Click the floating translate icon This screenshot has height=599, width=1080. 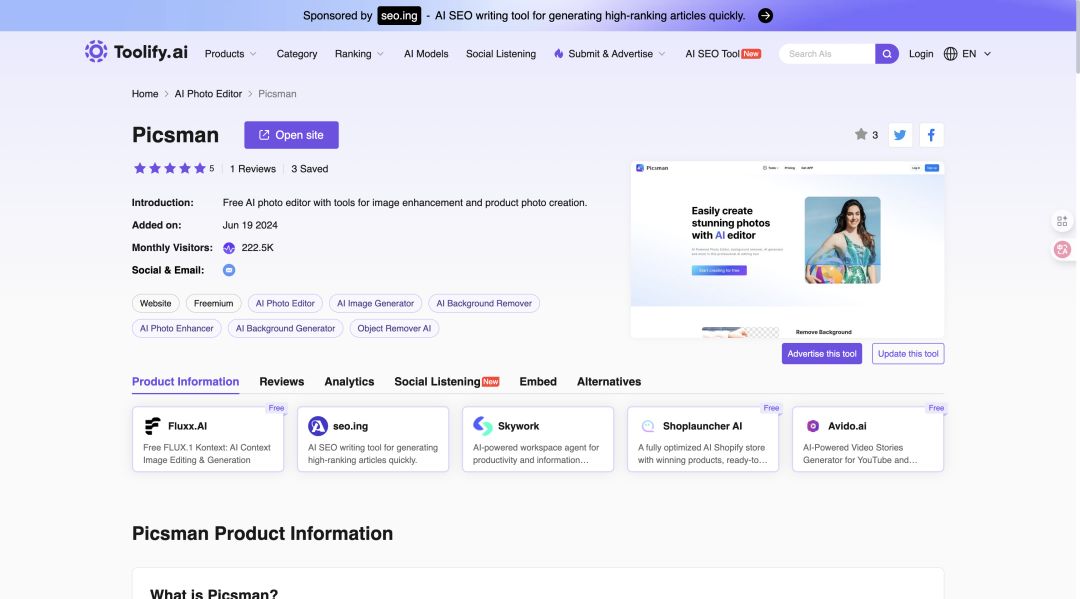(1062, 249)
